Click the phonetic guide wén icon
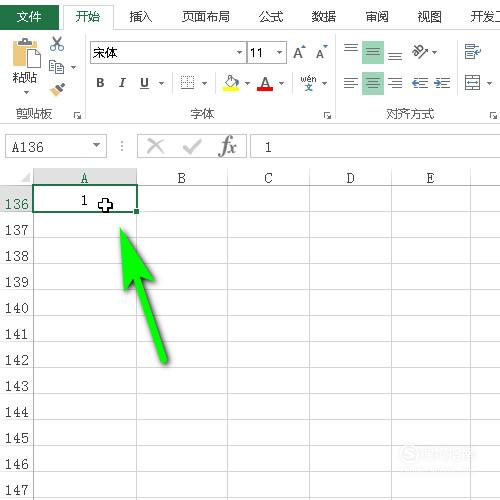The height and width of the screenshot is (500, 500). point(308,83)
